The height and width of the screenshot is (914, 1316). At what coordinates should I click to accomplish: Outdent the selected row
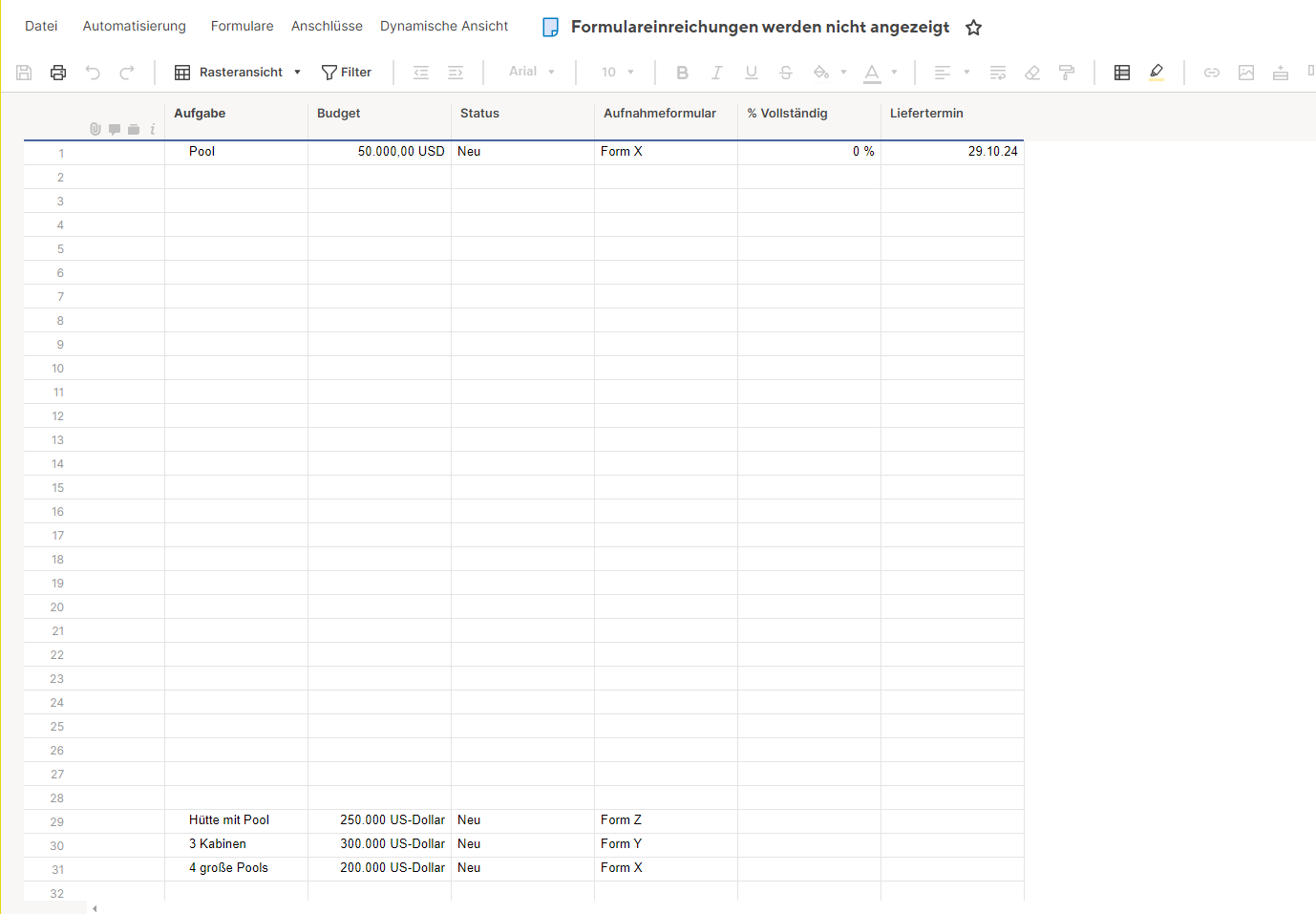coord(421,73)
